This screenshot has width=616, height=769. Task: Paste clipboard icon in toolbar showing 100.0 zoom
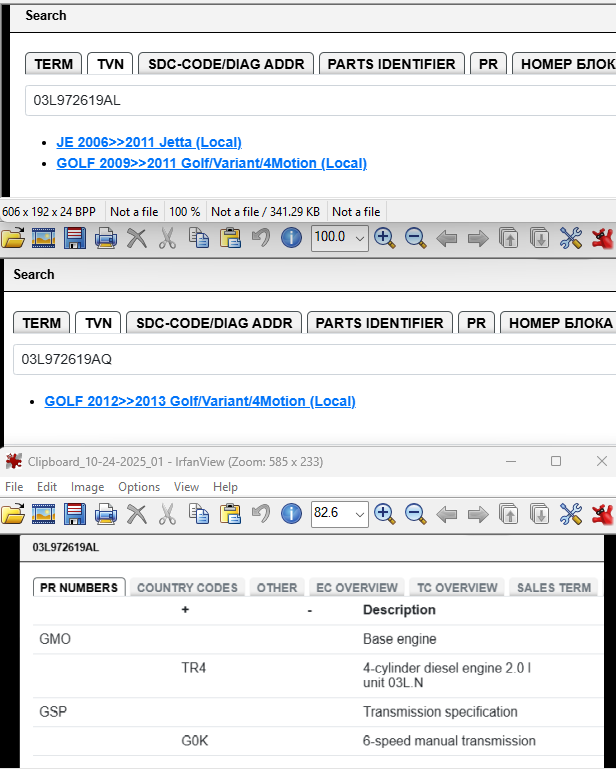click(230, 238)
